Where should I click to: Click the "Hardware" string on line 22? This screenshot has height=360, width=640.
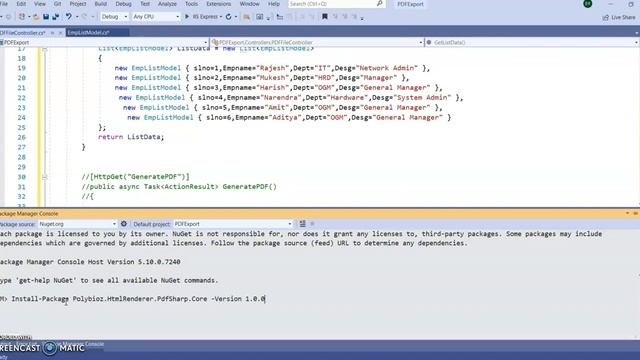point(347,98)
